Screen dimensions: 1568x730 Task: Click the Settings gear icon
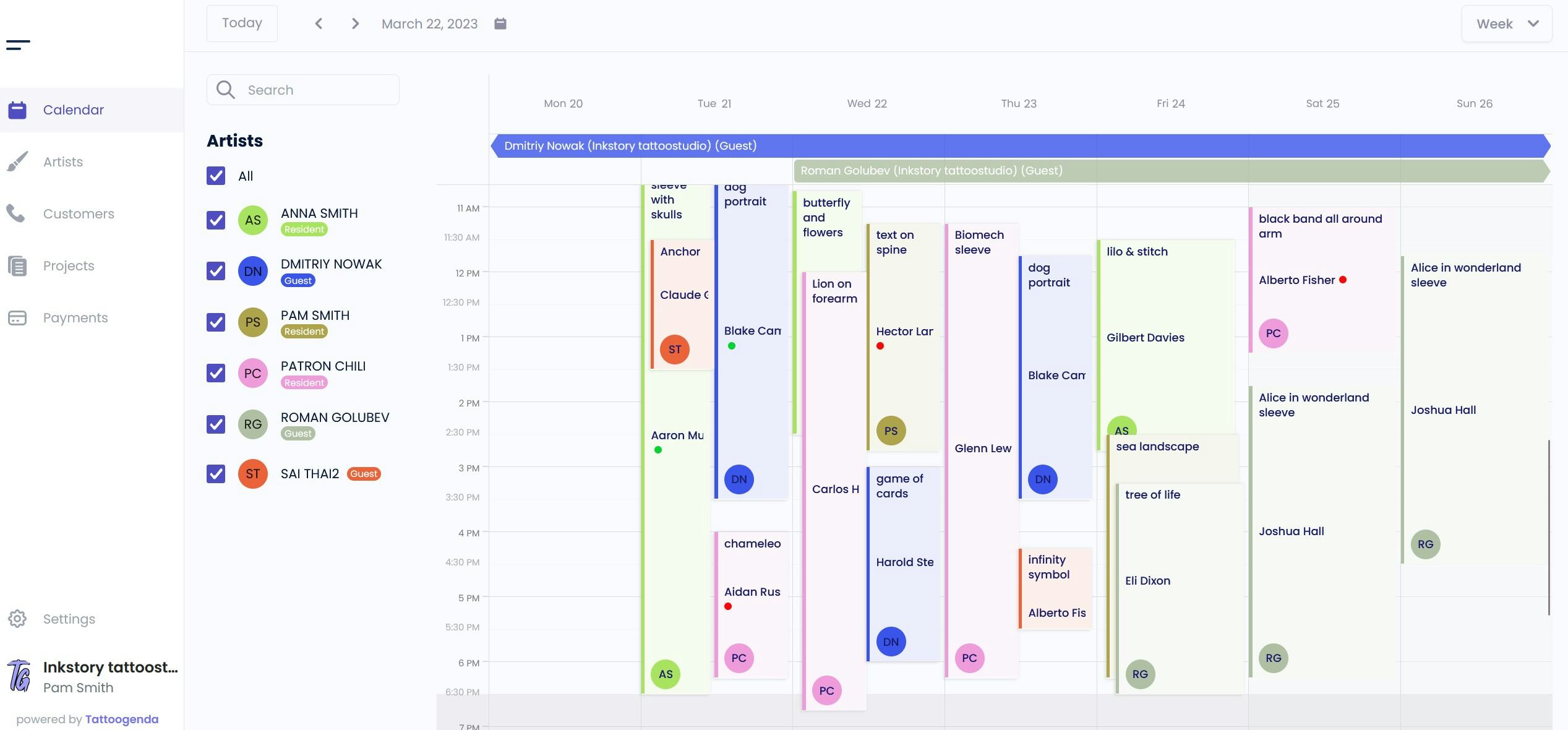(x=17, y=618)
